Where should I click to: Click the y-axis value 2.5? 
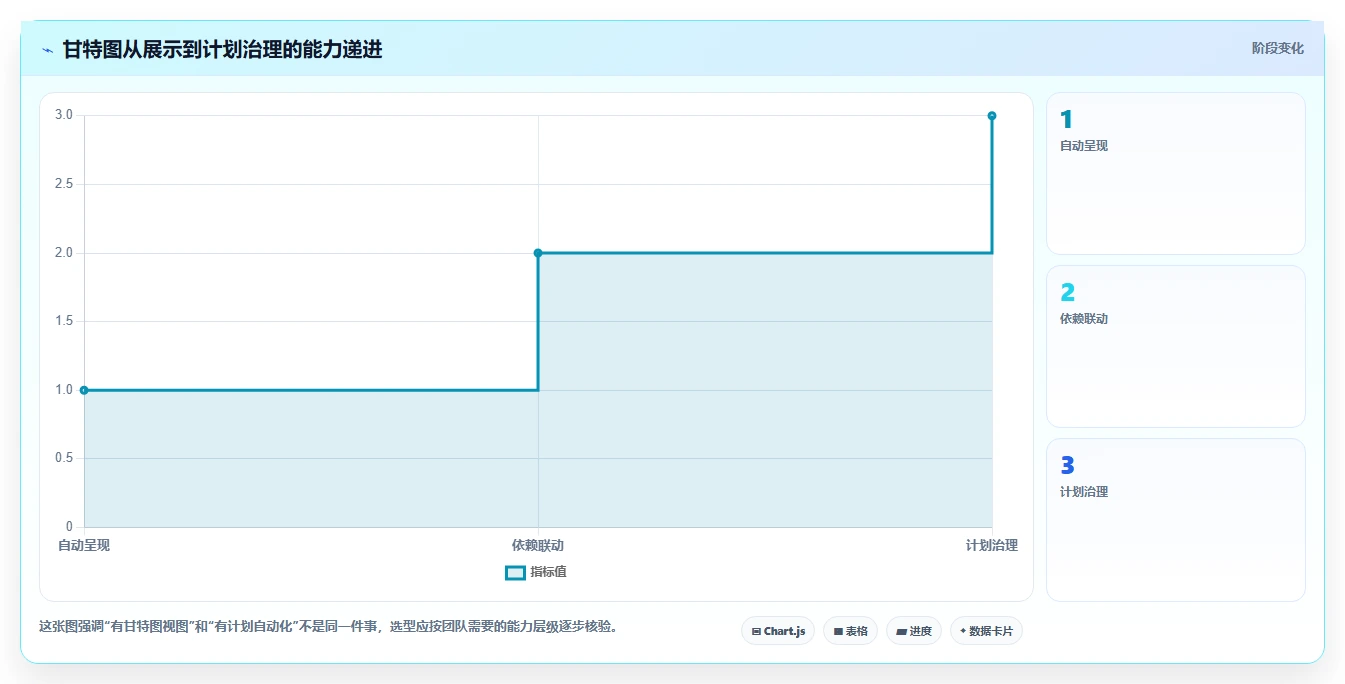tap(64, 184)
